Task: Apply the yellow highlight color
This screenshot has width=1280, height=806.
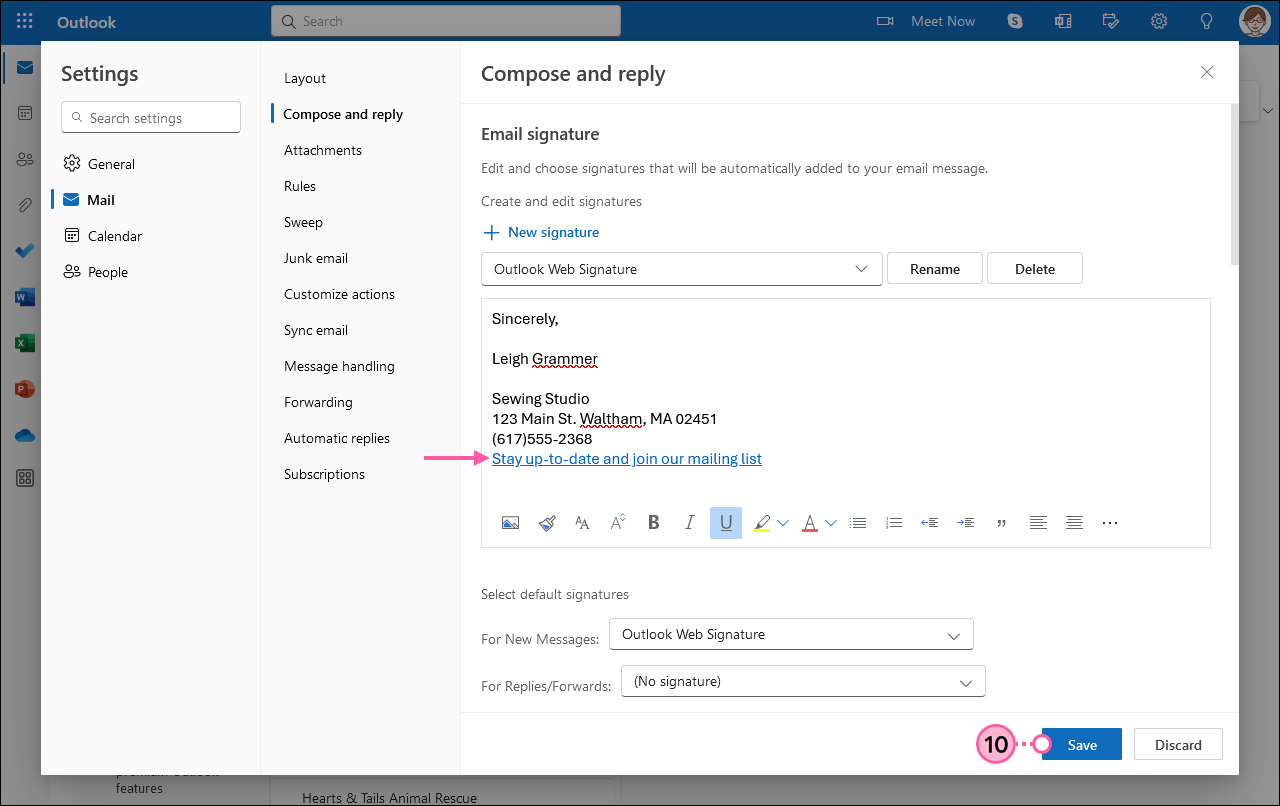Action: click(x=762, y=523)
